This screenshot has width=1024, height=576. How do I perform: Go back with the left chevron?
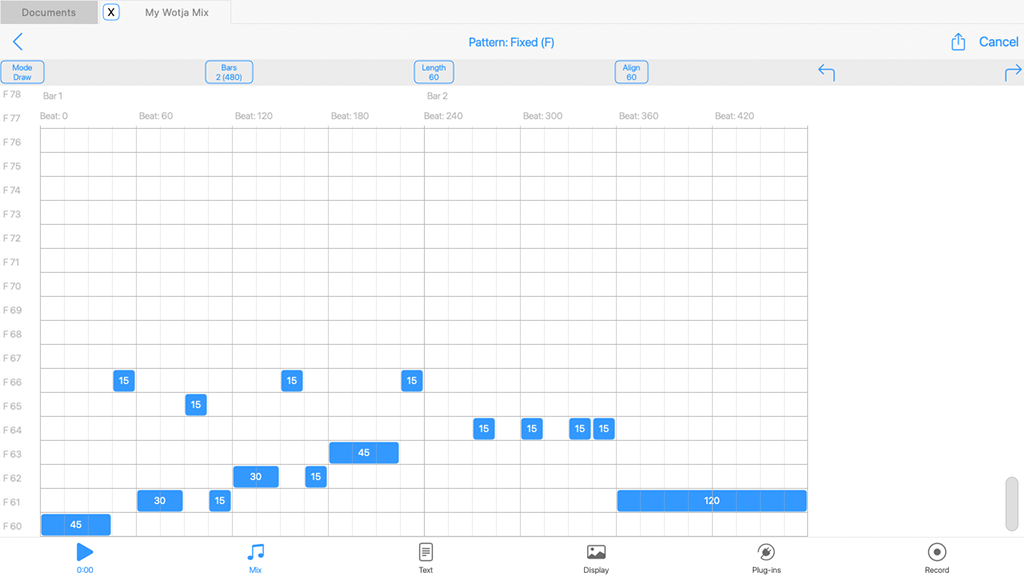pos(18,42)
